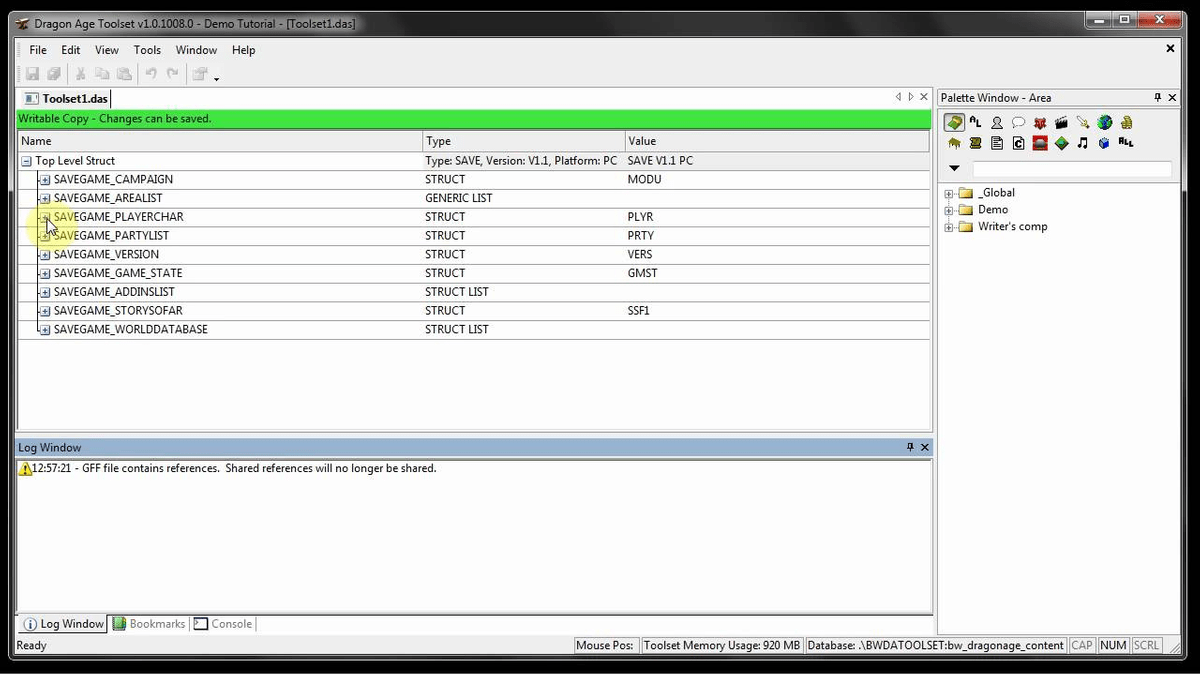1200x675 pixels.
Task: Click the palette search filter field
Action: click(1072, 169)
